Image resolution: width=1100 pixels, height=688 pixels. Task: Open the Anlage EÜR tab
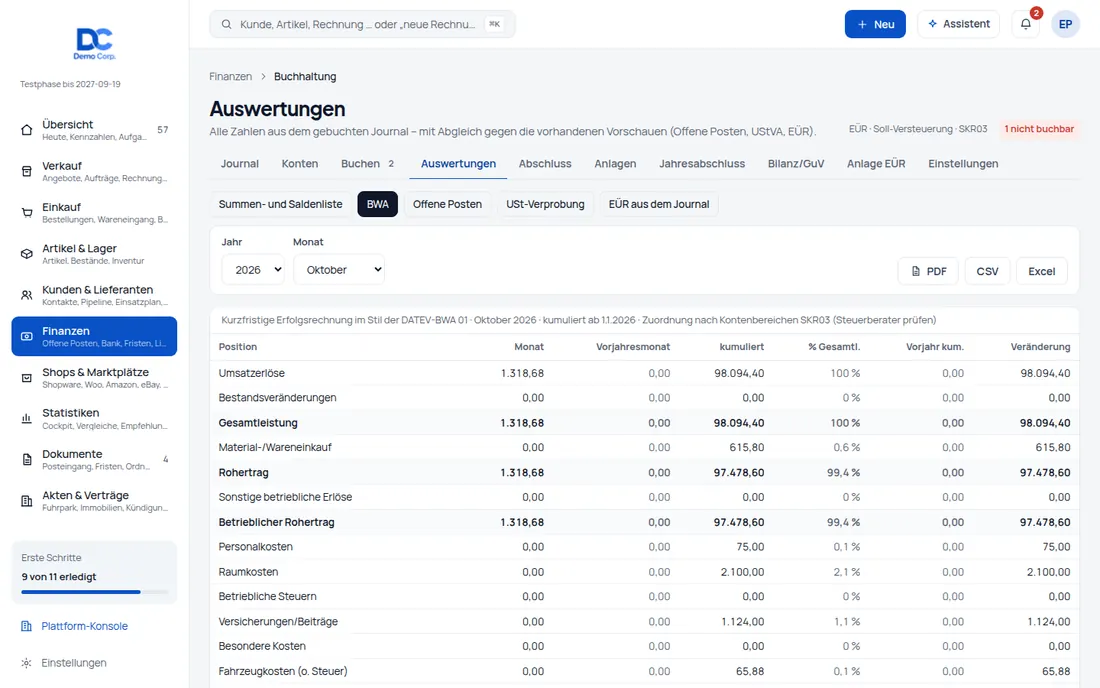pos(876,163)
